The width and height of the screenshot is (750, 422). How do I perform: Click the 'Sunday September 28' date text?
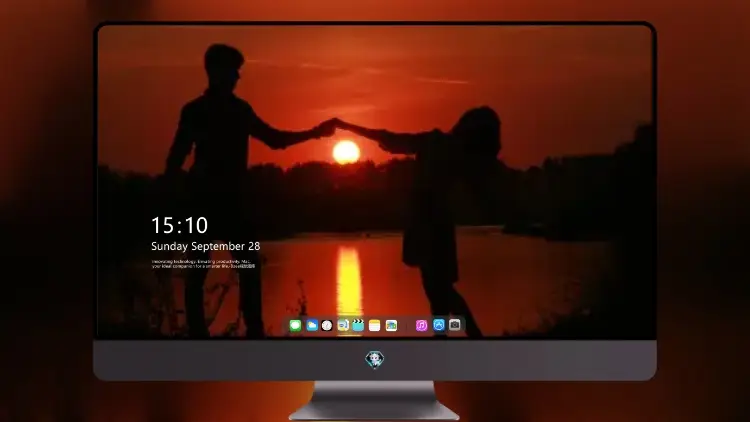206,246
